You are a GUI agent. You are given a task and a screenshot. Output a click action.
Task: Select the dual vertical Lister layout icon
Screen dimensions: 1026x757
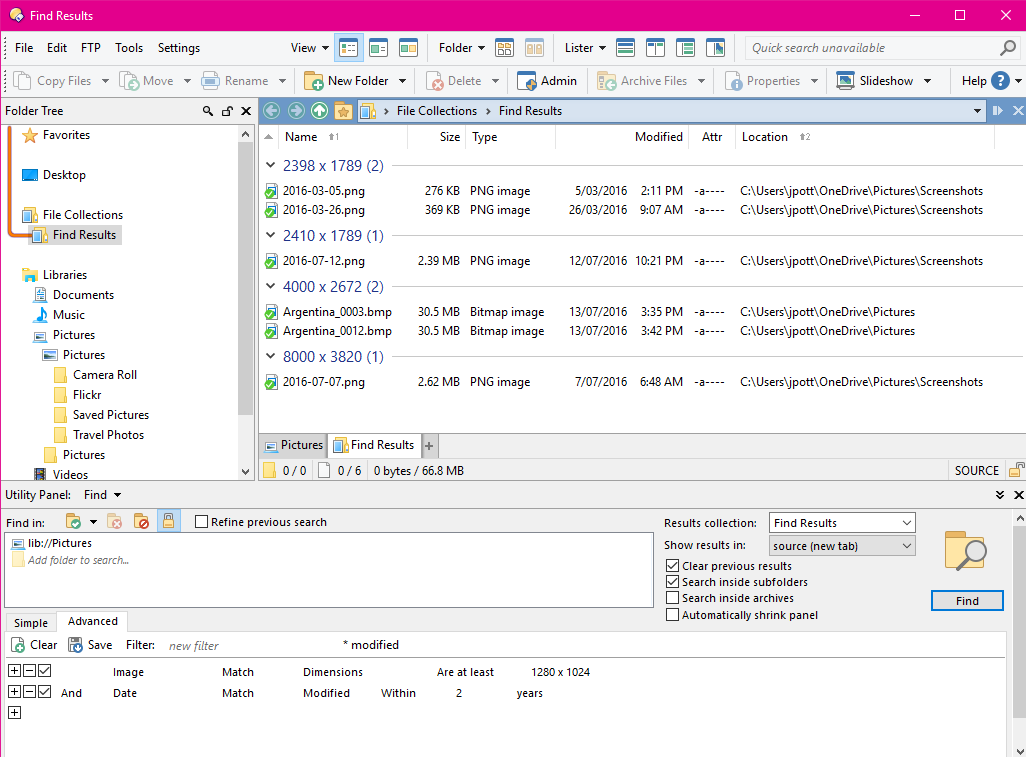tap(656, 47)
